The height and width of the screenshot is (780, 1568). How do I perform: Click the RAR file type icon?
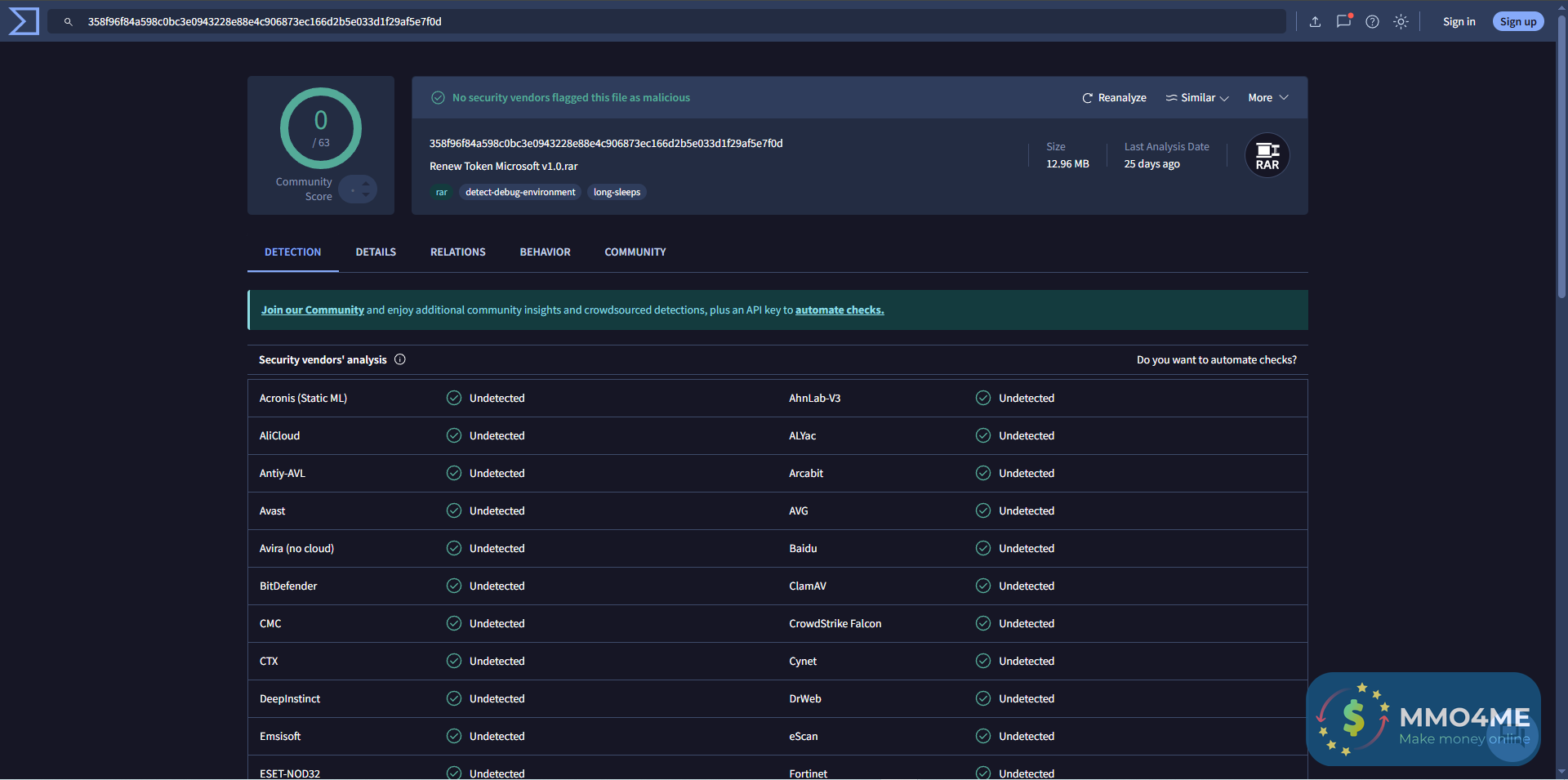[1267, 154]
